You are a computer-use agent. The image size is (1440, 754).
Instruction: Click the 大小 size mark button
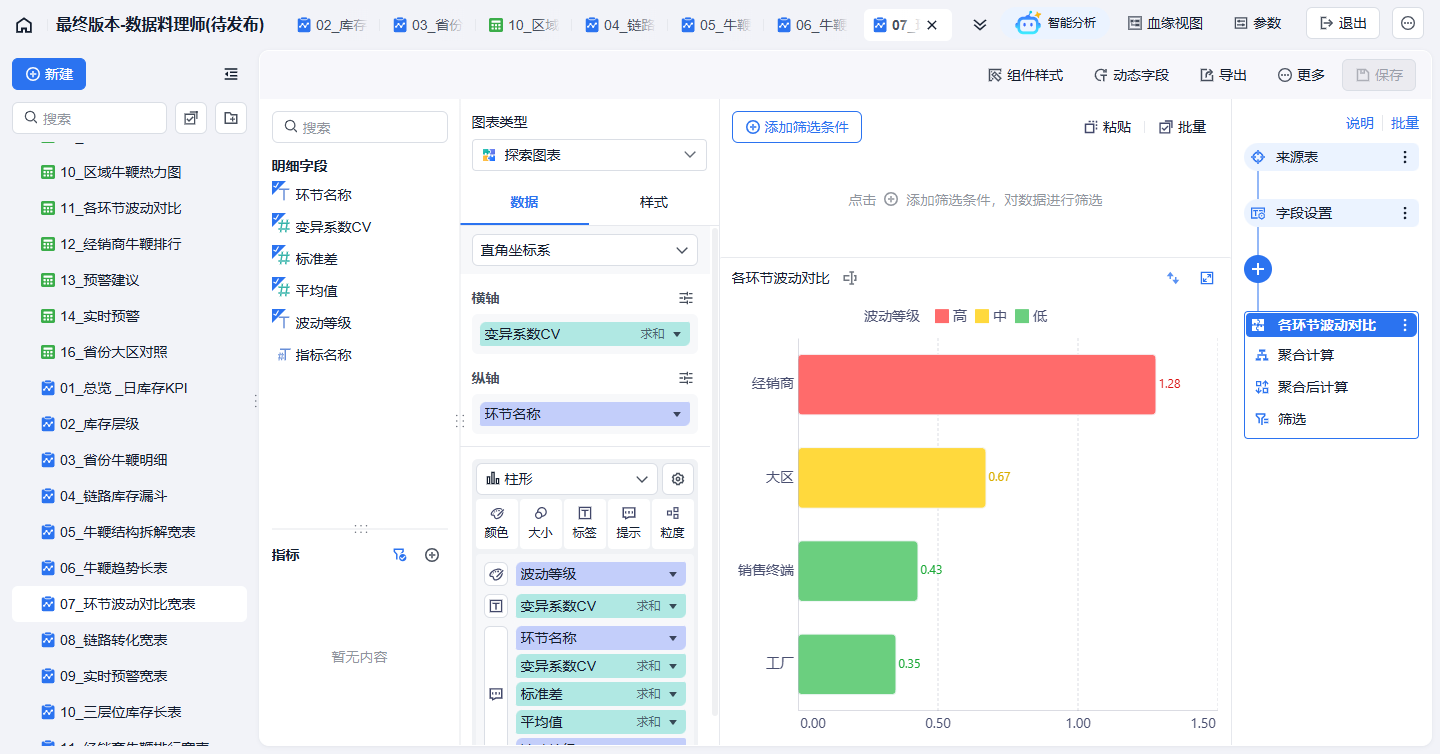coord(541,523)
